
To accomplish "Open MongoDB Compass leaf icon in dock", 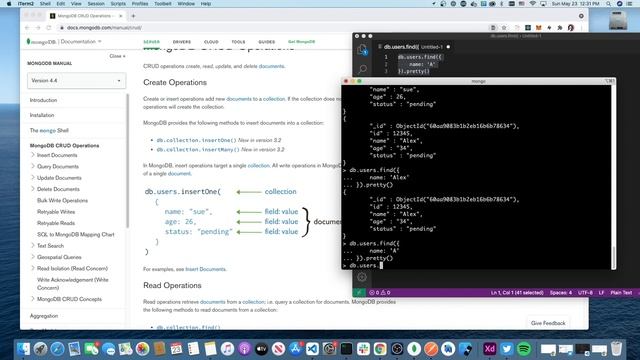I will 414,349.
